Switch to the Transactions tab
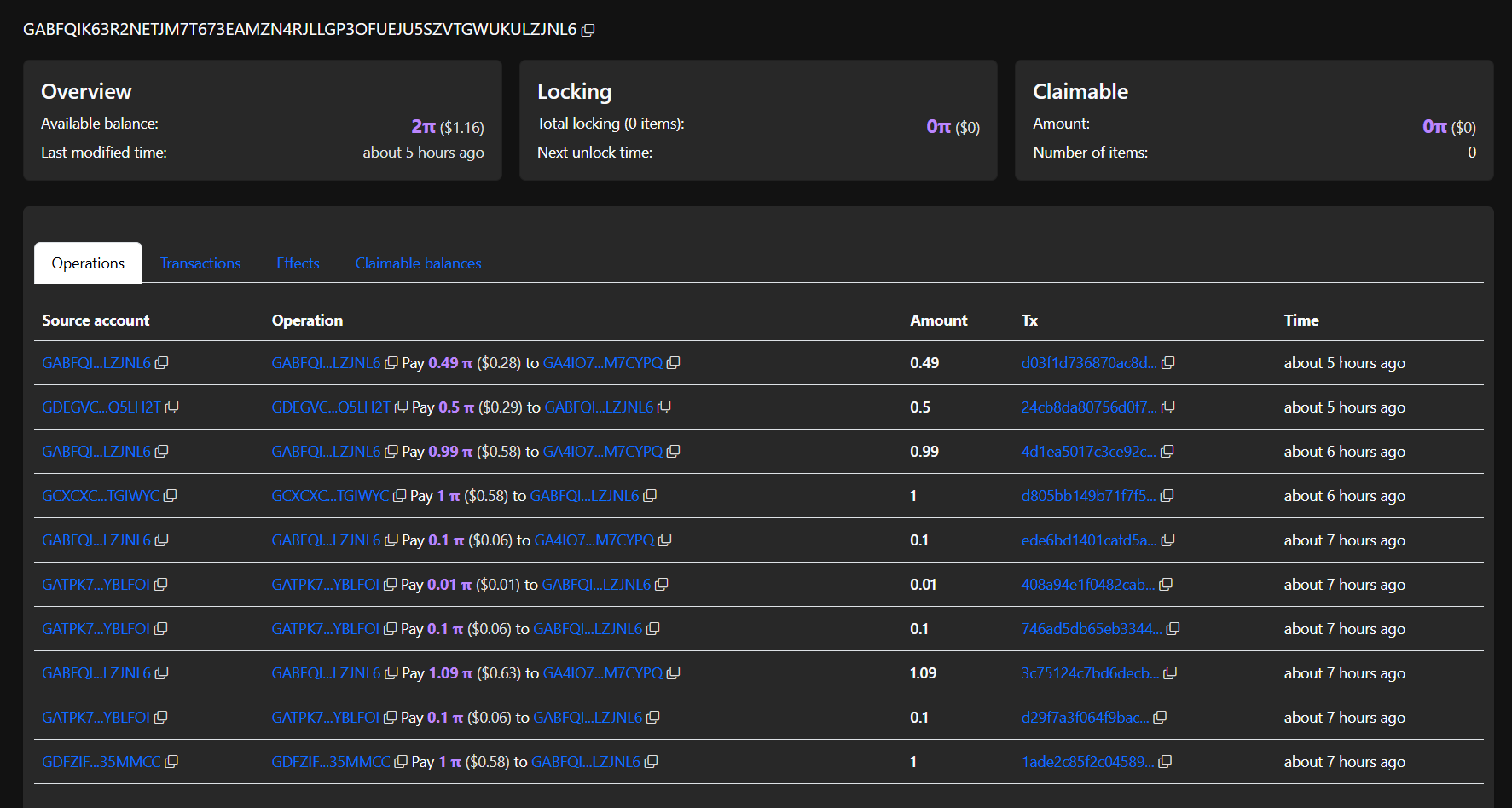 click(x=200, y=263)
